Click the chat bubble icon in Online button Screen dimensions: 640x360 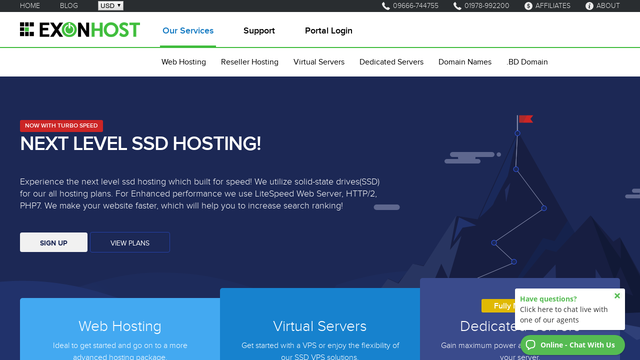pyautogui.click(x=530, y=345)
